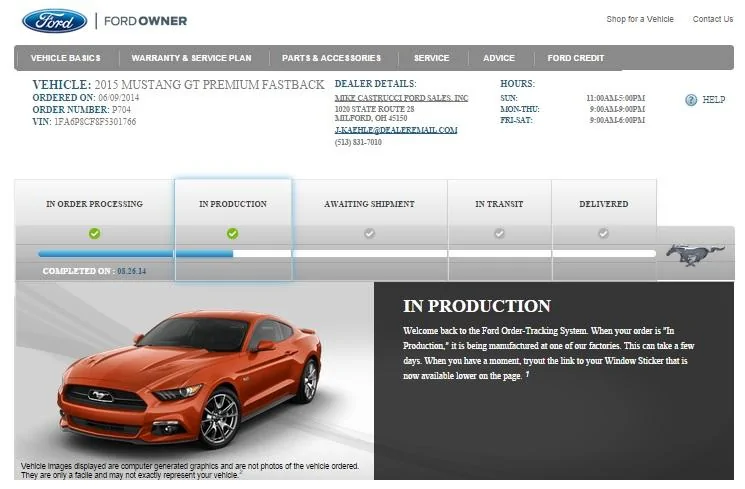Click the HELP text link
Screen dimensions: 745x489
tap(714, 100)
